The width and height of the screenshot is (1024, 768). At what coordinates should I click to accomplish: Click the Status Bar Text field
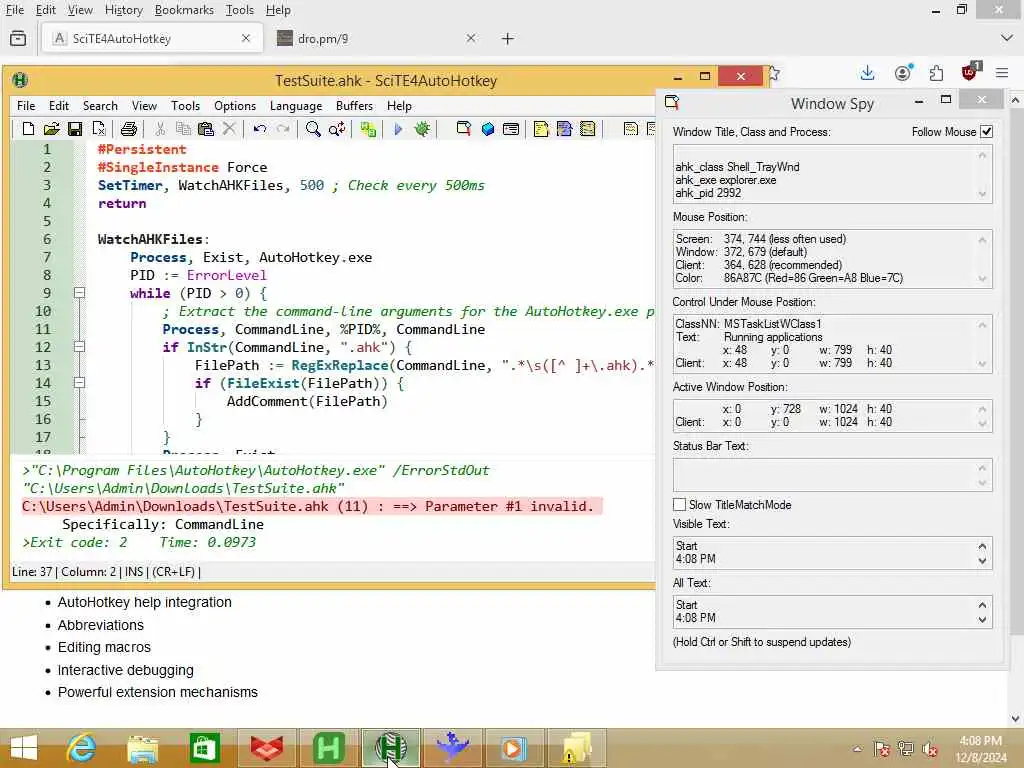[833, 475]
